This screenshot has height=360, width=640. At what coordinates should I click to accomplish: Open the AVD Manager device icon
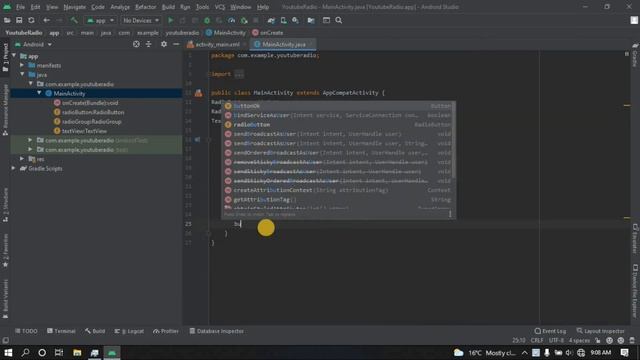point(283,20)
